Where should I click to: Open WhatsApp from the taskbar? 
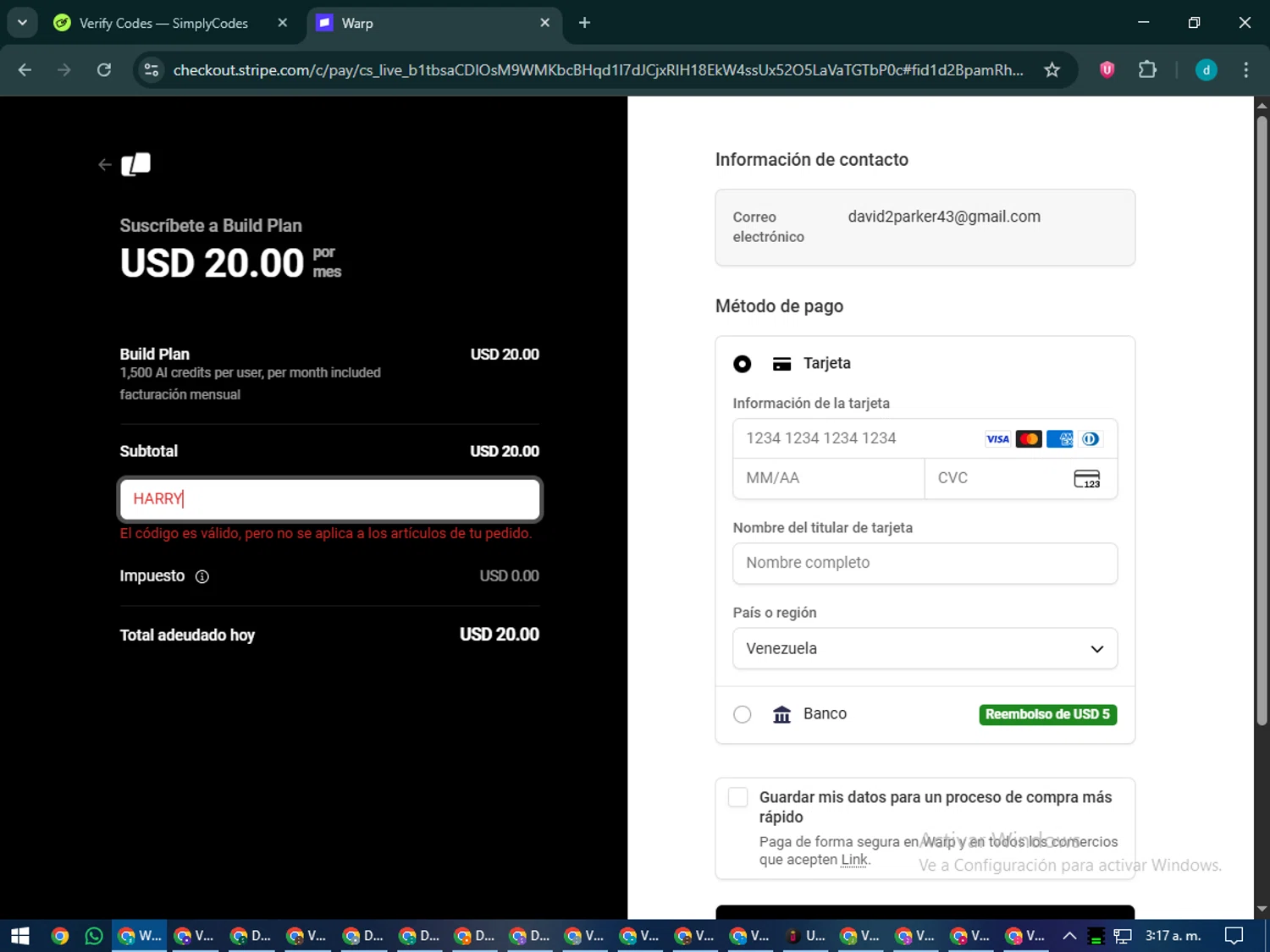point(94,936)
